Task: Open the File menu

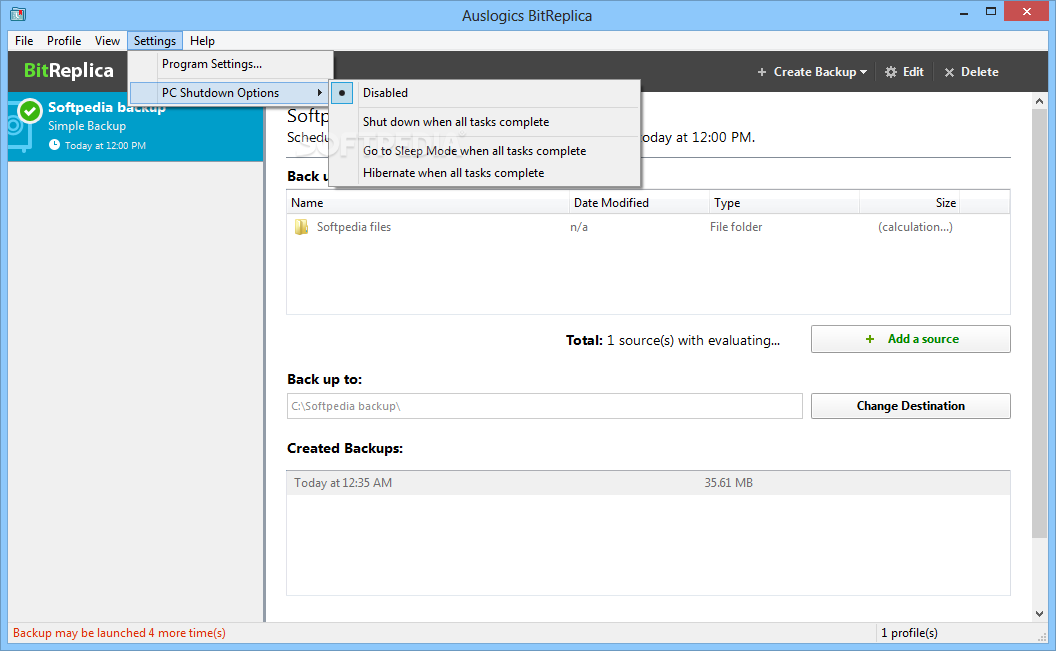Action: (x=24, y=41)
